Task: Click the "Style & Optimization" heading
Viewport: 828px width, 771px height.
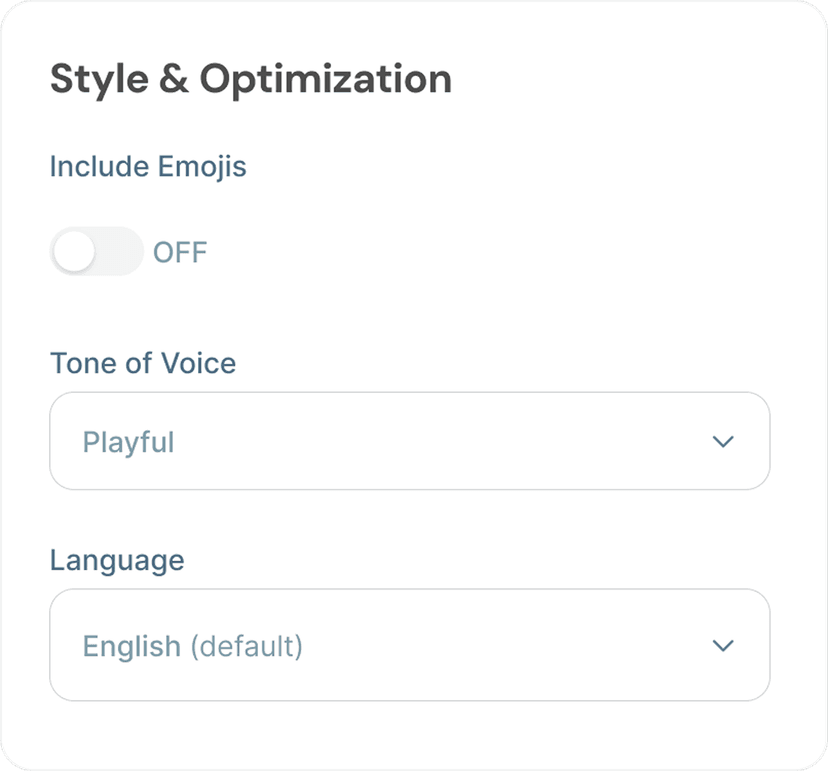Action: [251, 79]
